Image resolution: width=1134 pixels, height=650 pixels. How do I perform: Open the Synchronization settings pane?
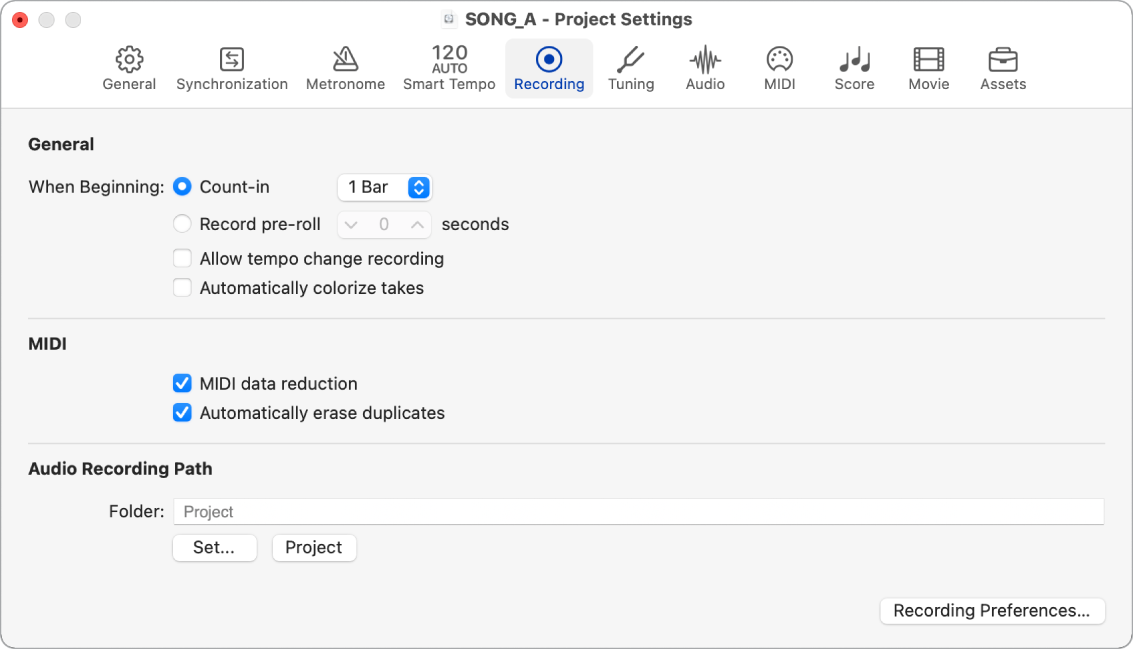click(x=232, y=68)
